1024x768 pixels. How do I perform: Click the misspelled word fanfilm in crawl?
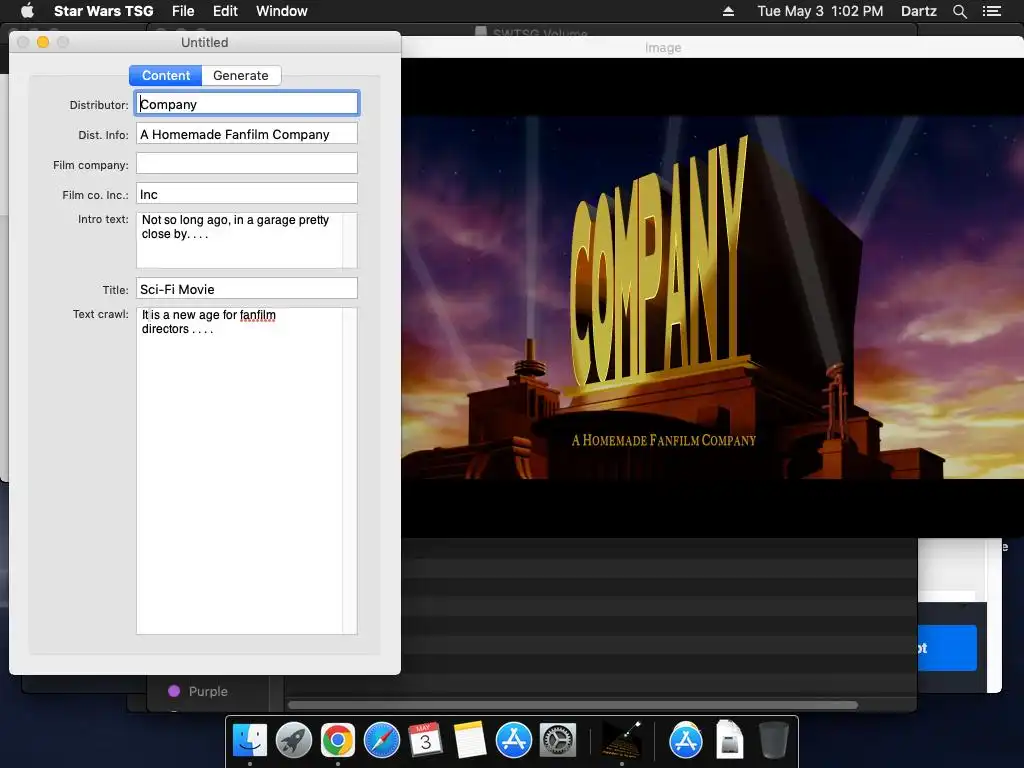(257, 315)
